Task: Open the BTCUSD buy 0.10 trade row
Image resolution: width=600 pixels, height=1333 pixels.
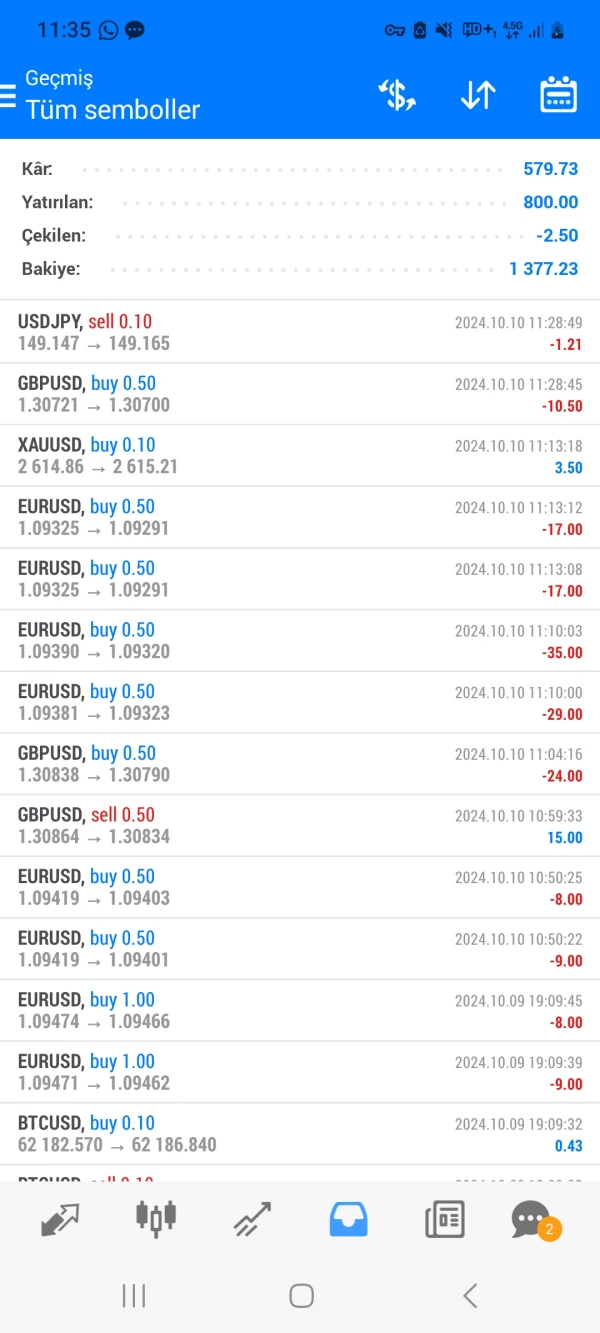Action: point(300,1133)
